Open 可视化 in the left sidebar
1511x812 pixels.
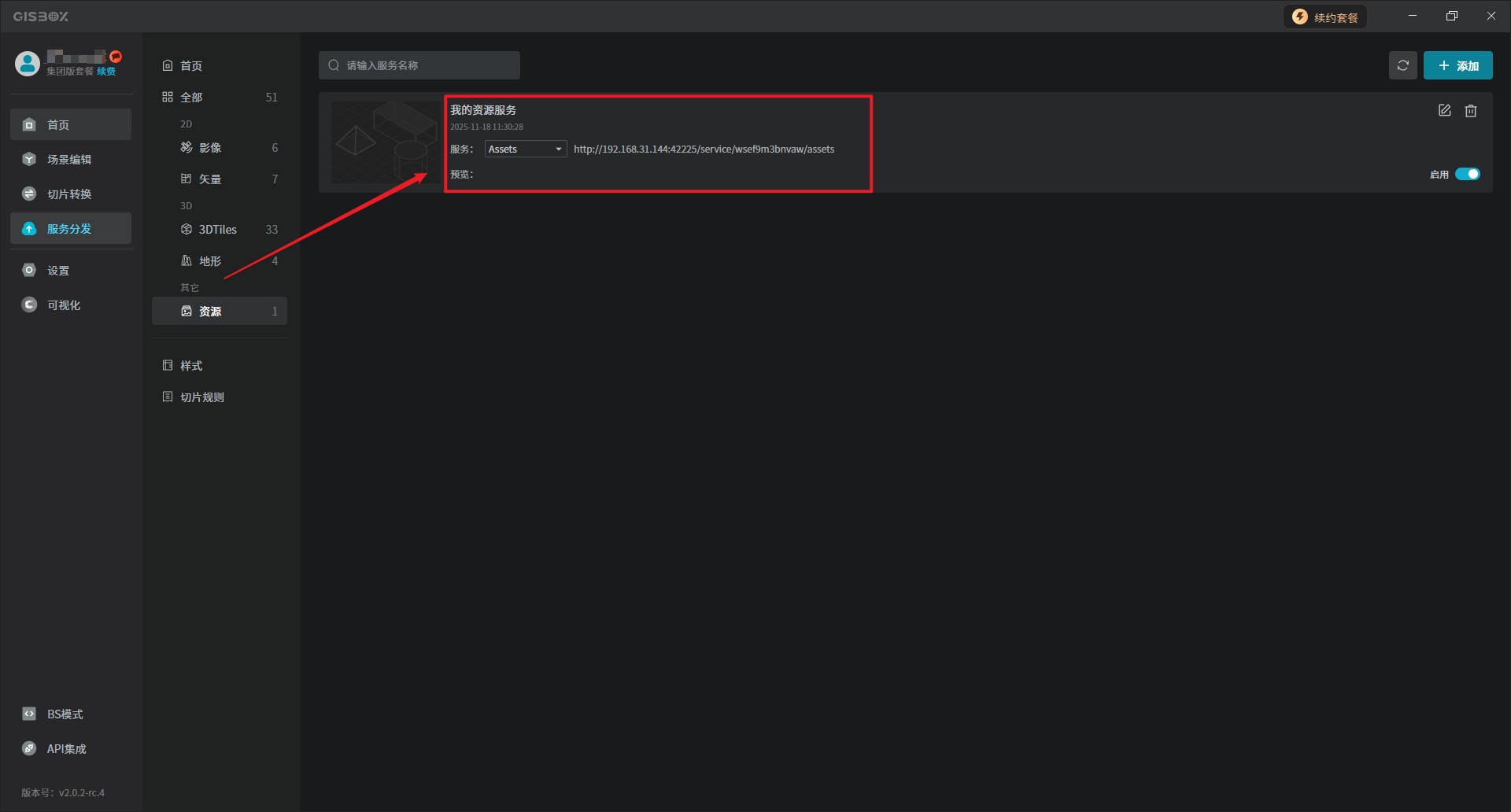point(63,305)
